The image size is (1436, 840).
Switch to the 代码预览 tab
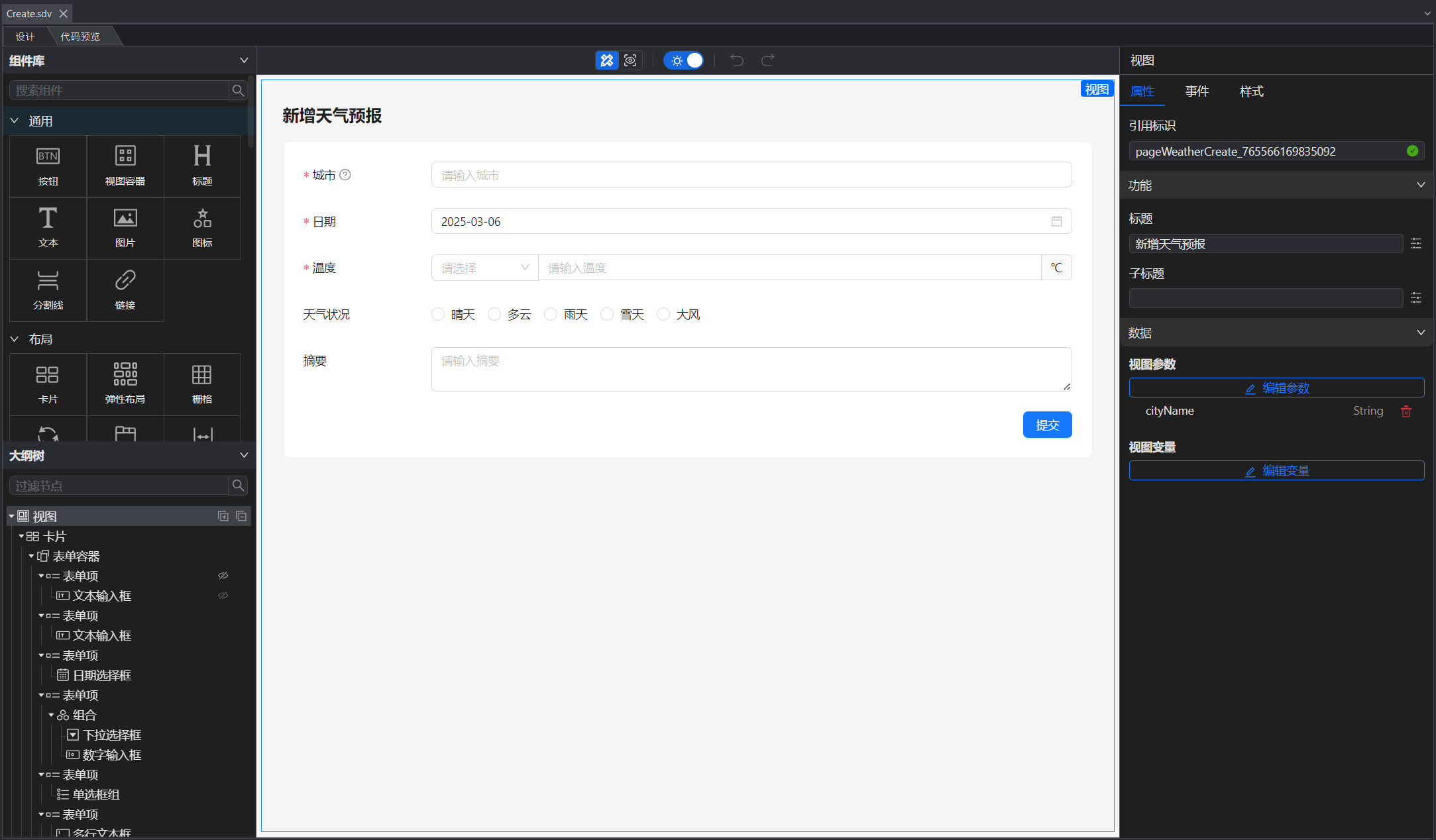click(x=80, y=36)
